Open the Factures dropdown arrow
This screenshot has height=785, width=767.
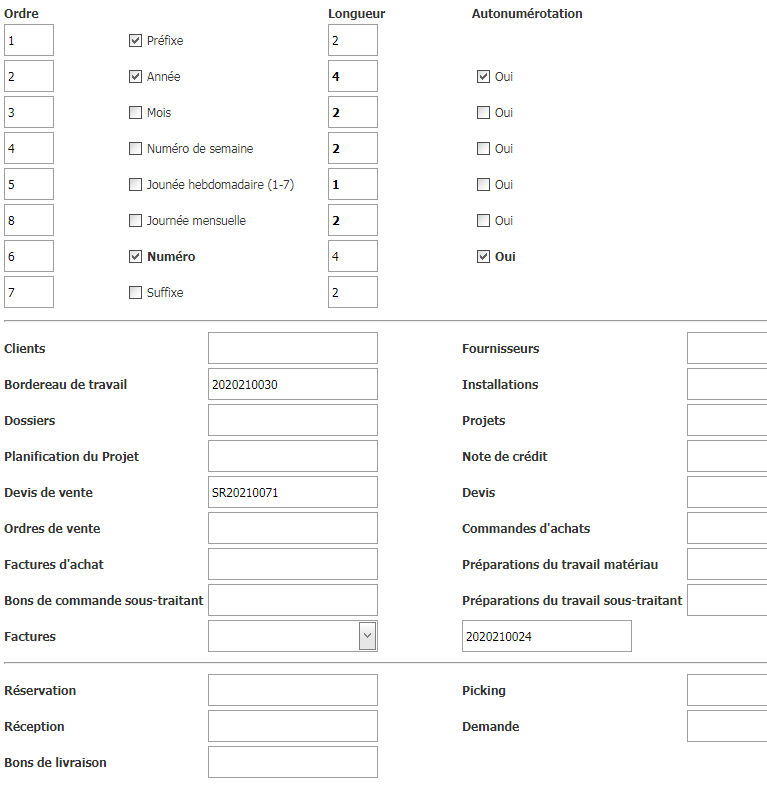(x=367, y=636)
